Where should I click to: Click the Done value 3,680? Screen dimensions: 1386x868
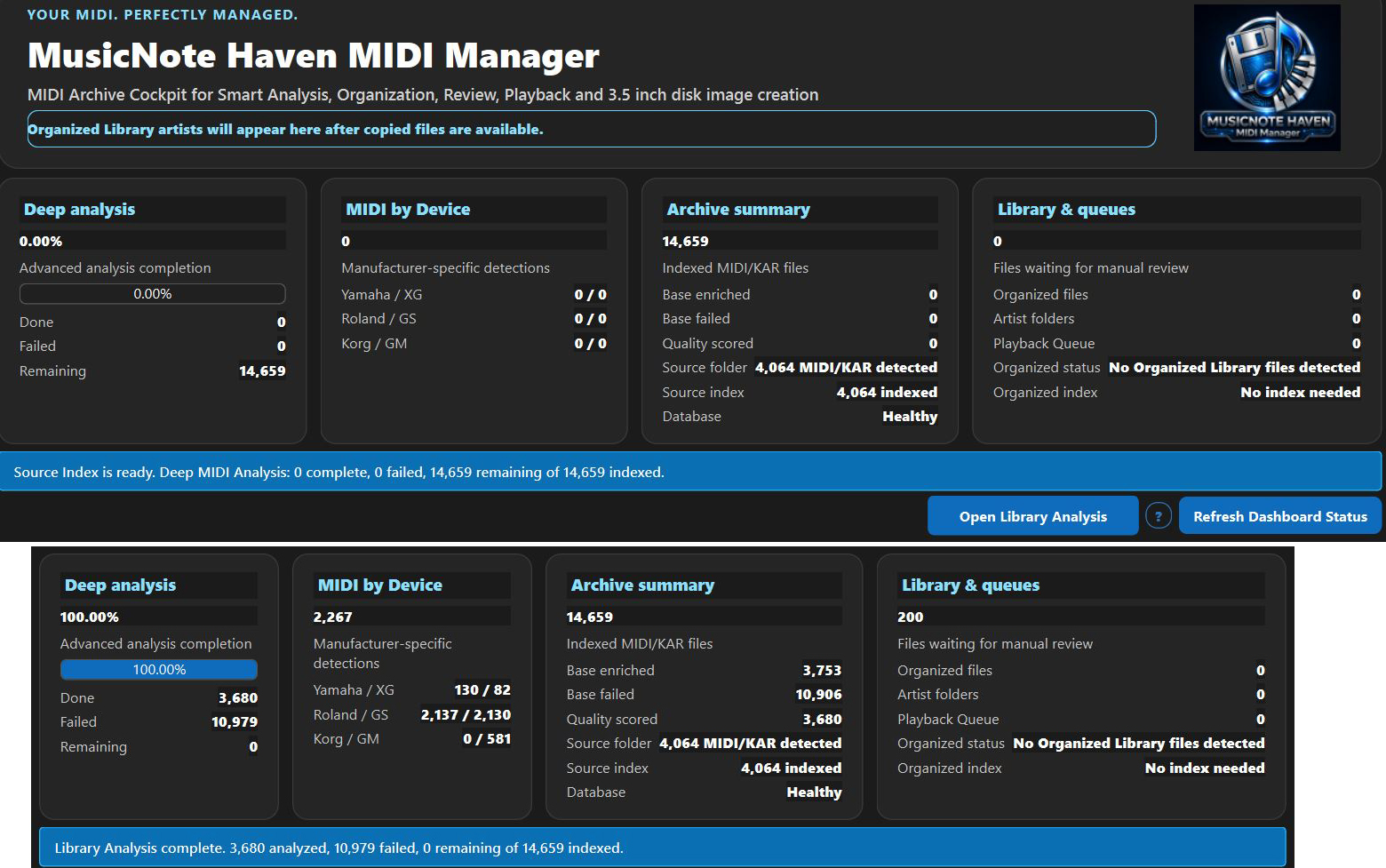tap(238, 698)
